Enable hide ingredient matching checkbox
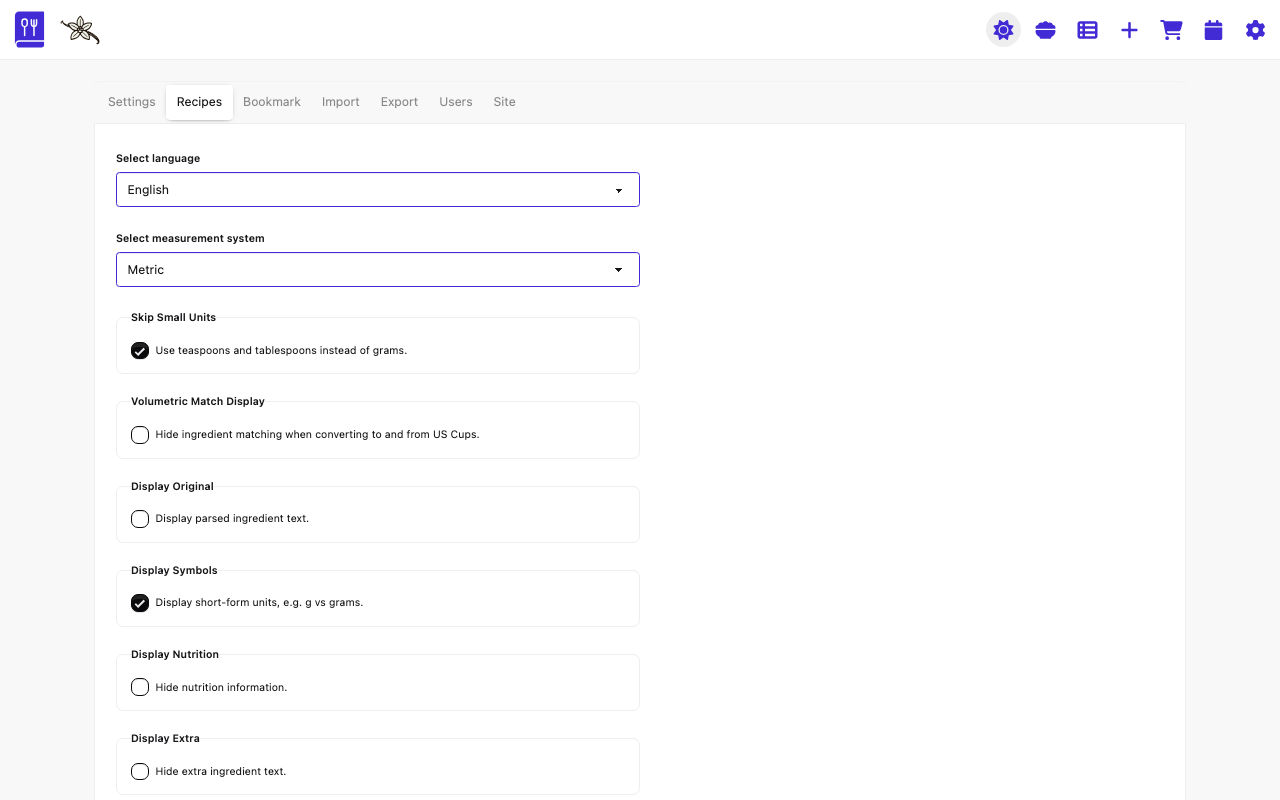 (x=140, y=435)
